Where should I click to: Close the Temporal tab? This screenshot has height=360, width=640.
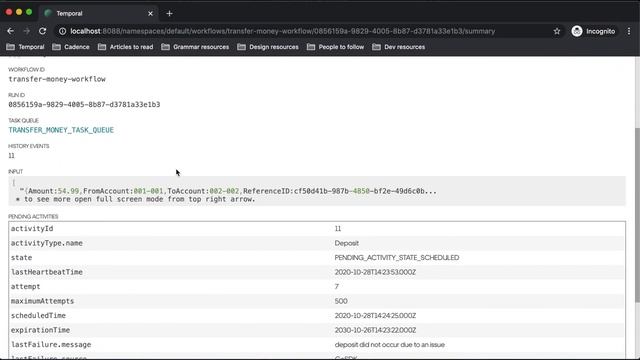[x=150, y=13]
